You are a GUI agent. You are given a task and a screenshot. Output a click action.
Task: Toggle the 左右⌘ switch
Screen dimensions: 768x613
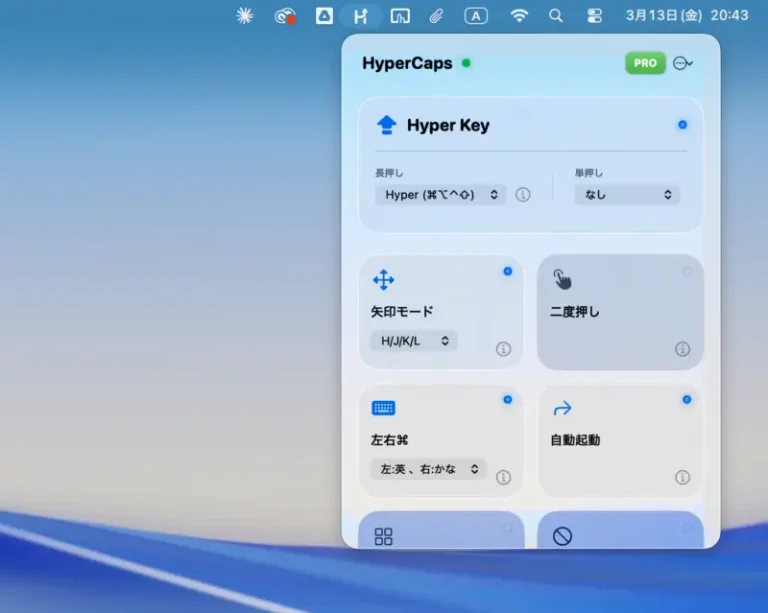coord(508,400)
